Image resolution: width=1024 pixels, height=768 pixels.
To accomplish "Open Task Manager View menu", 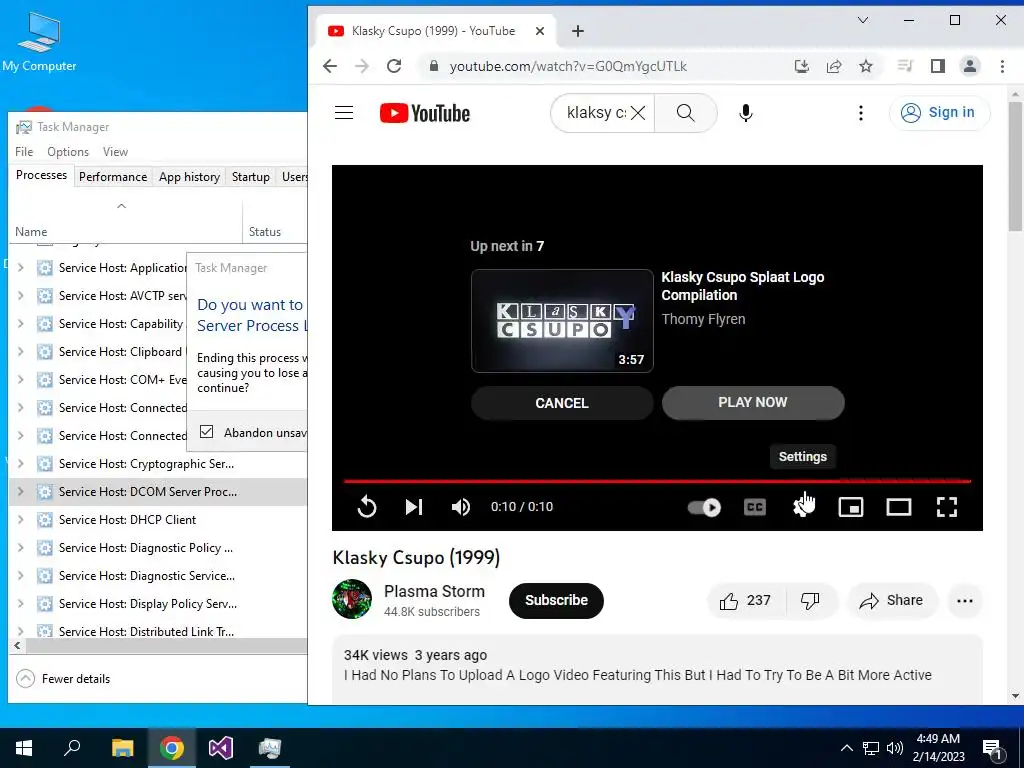I will (116, 152).
